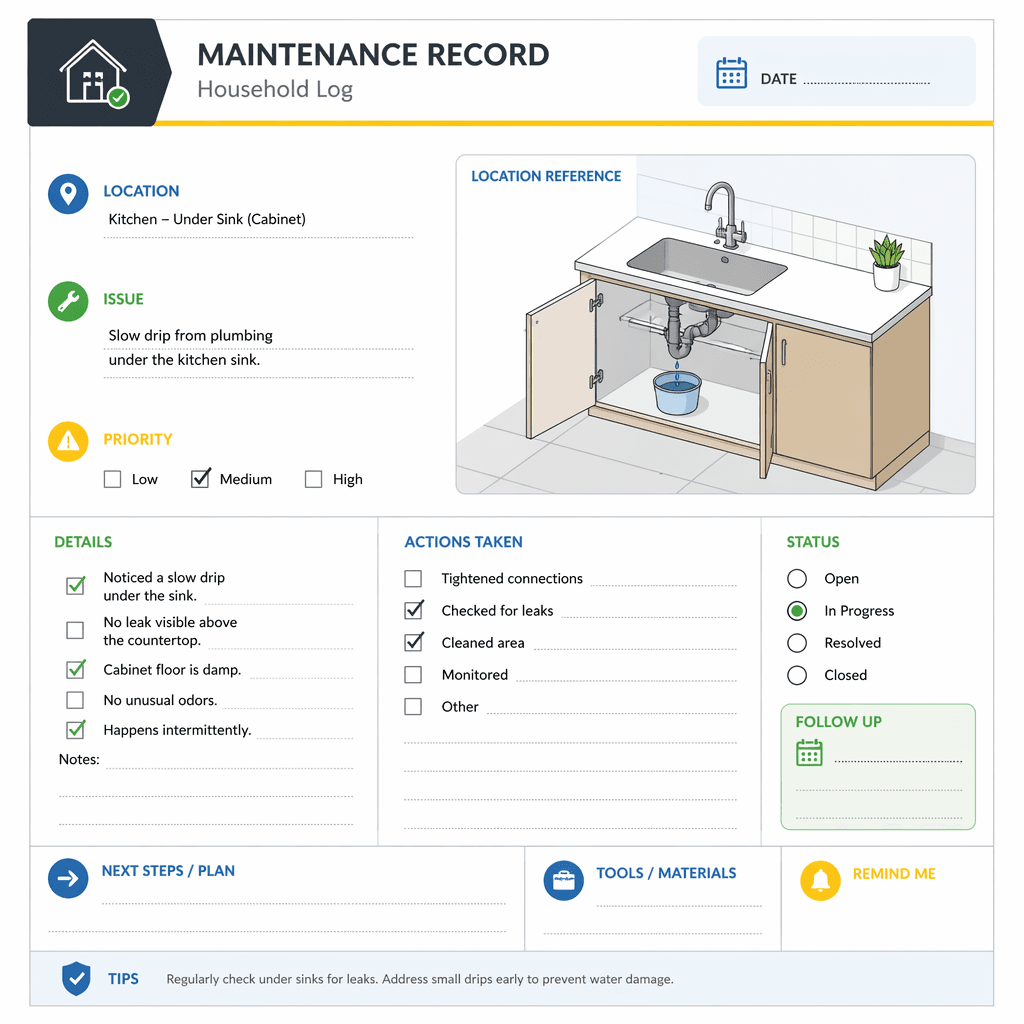
Task: Click the potted plant on the countertop
Action: 886,263
